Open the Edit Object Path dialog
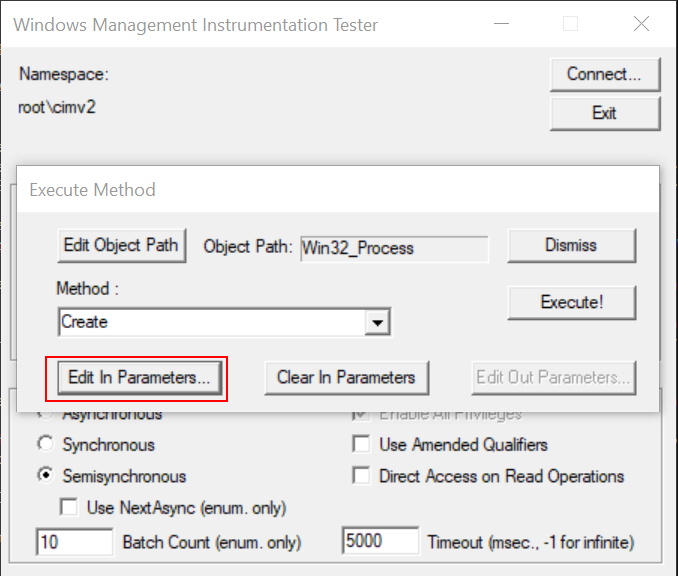Viewport: 678px width, 576px height. 121,245
